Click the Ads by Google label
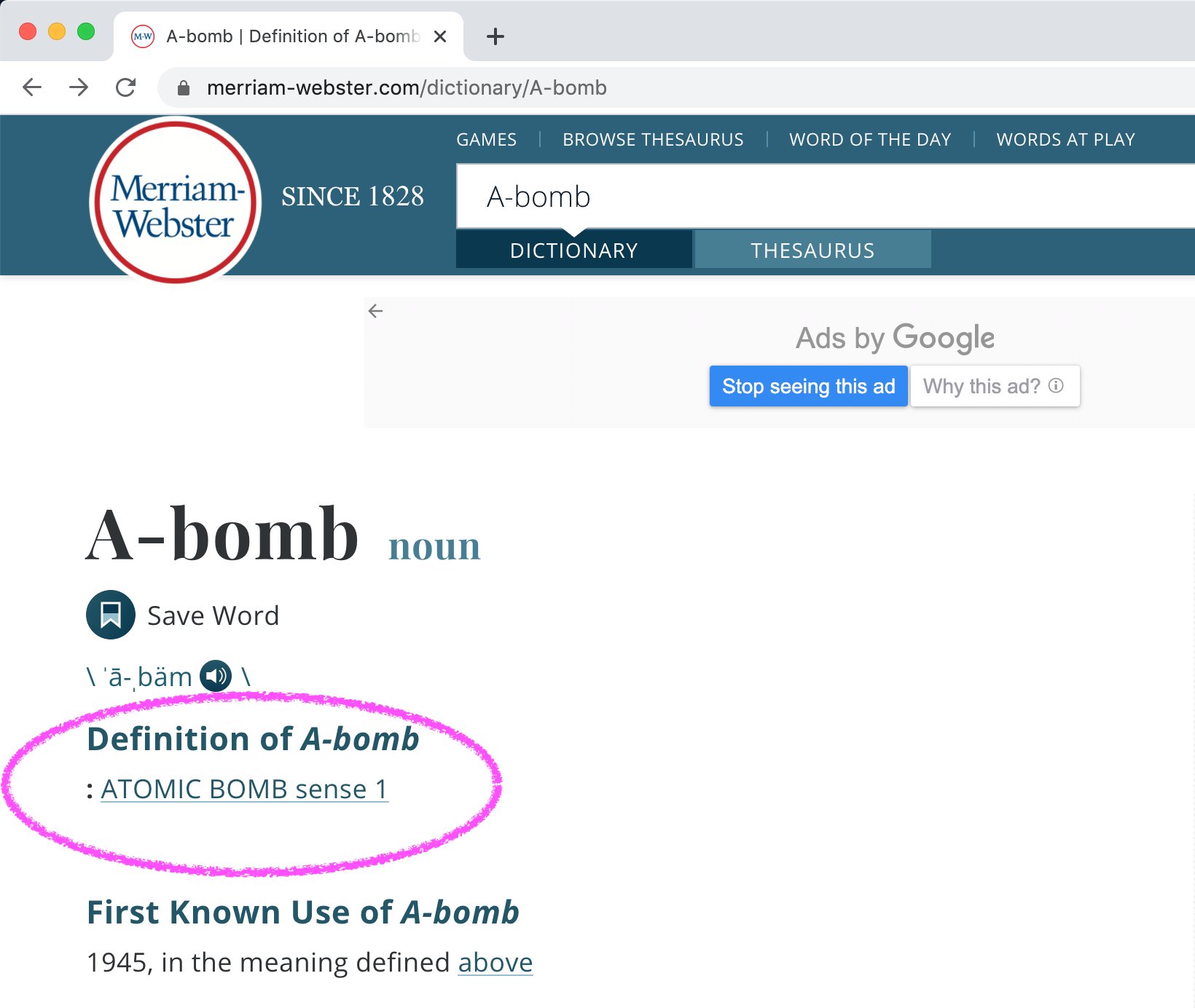 tap(895, 337)
